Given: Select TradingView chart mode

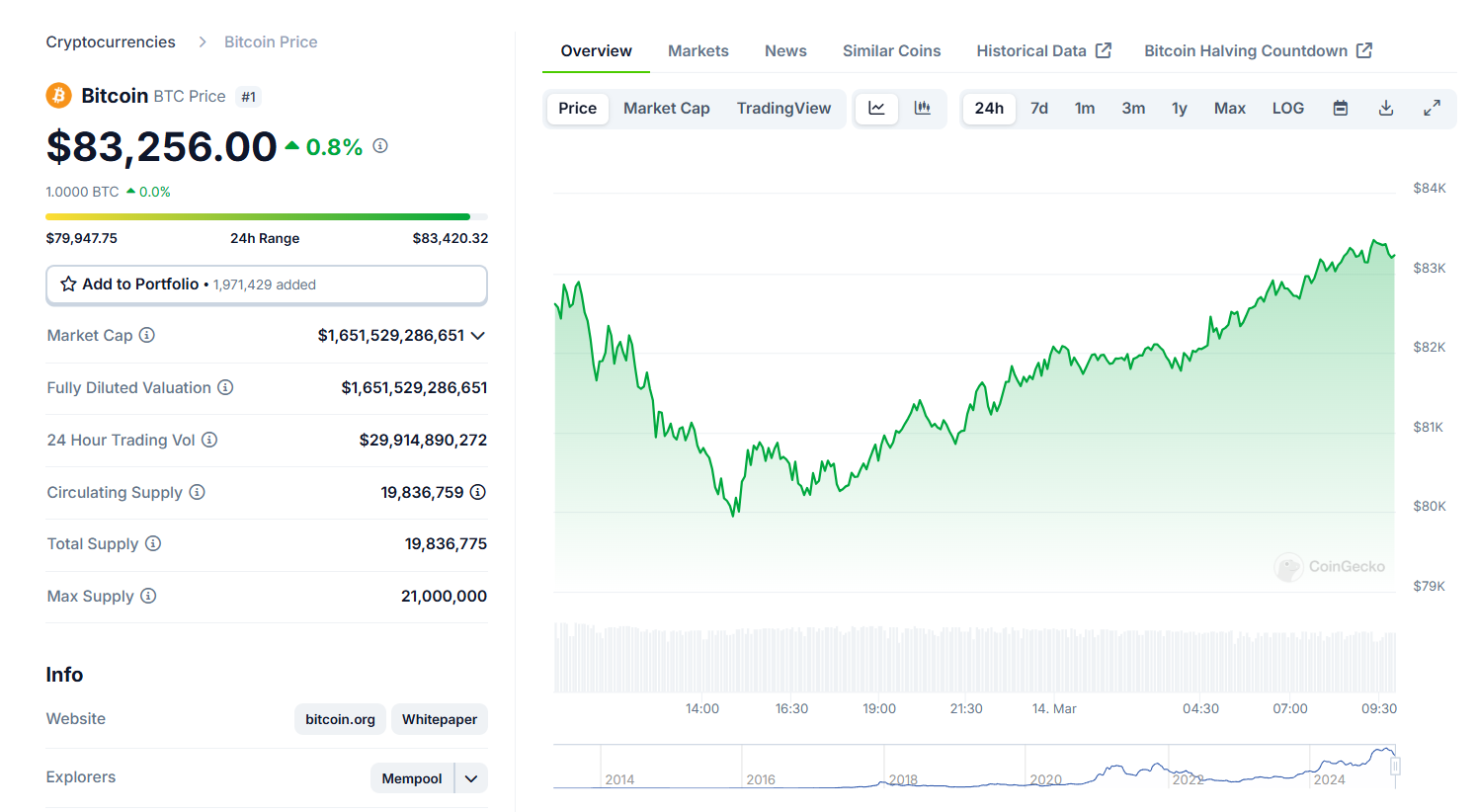Looking at the screenshot, I should click(x=783, y=109).
